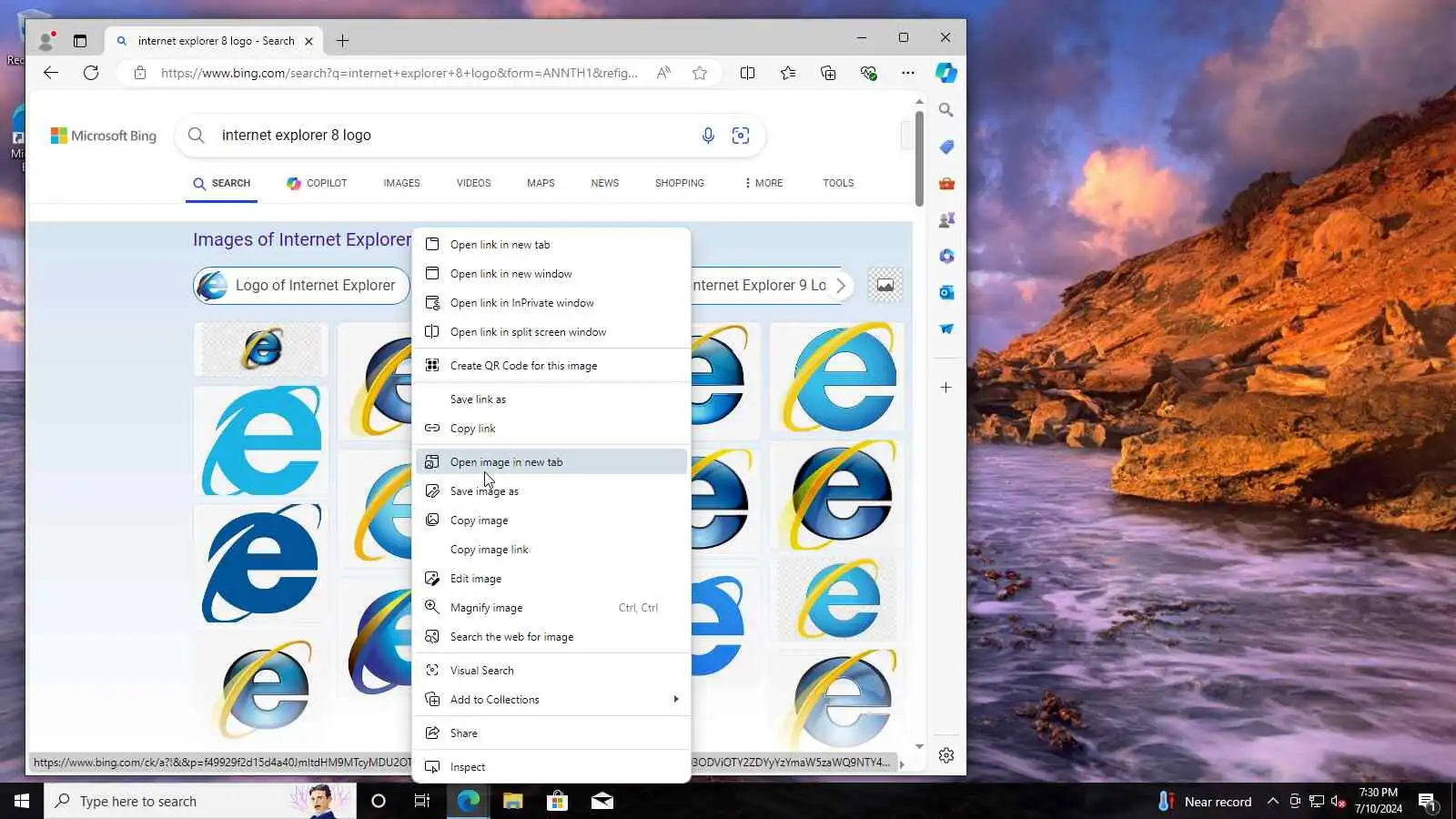Open the Mail app from taskbar
This screenshot has width=1456, height=819.
602,801
